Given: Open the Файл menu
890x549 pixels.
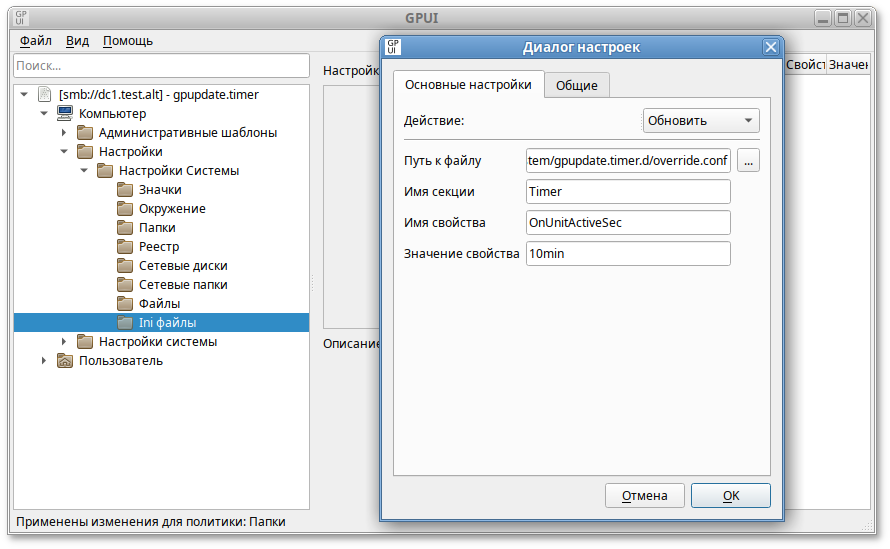Looking at the screenshot, I should coord(35,41).
